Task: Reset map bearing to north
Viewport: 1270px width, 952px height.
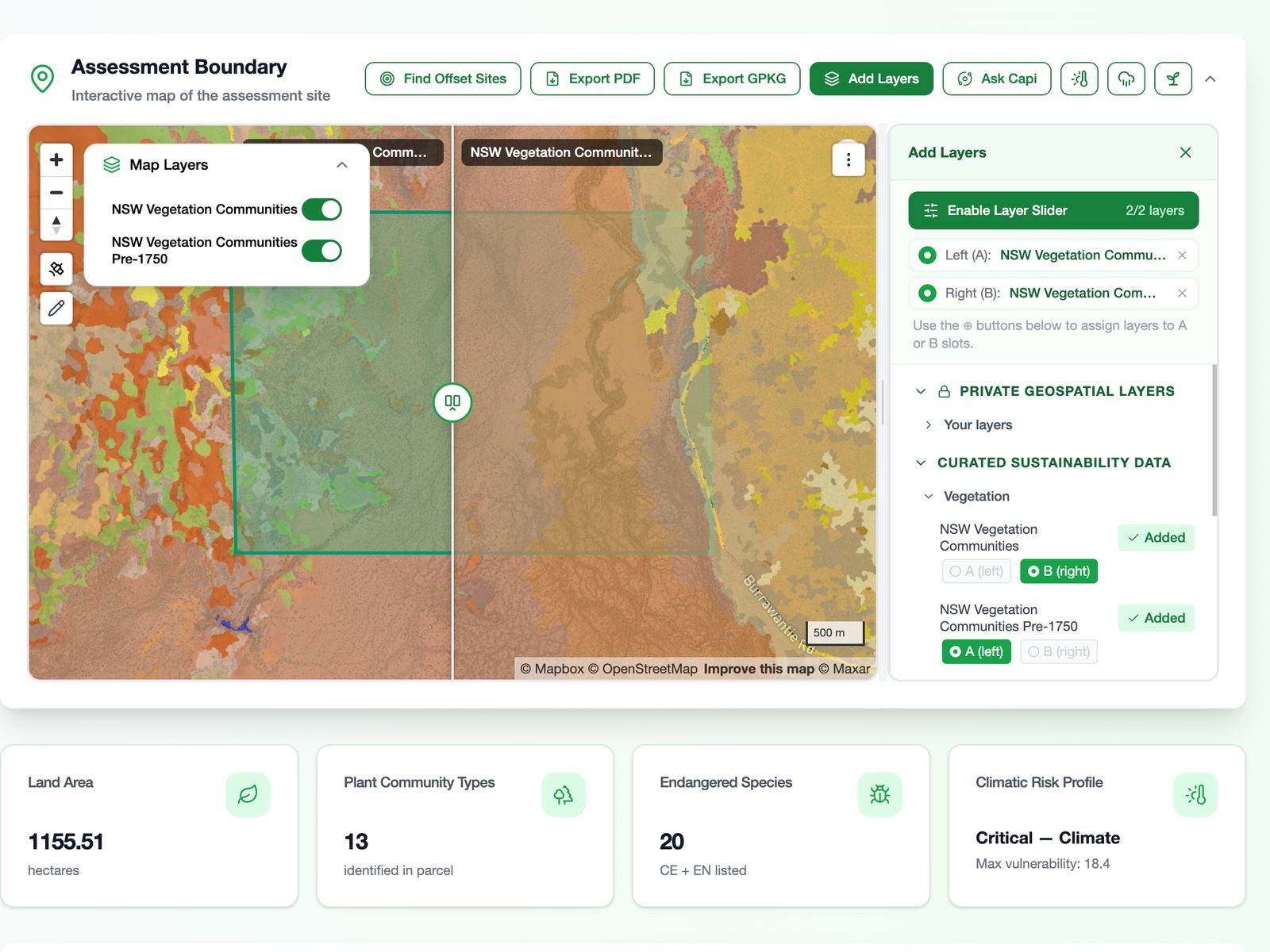Action: pos(56,225)
